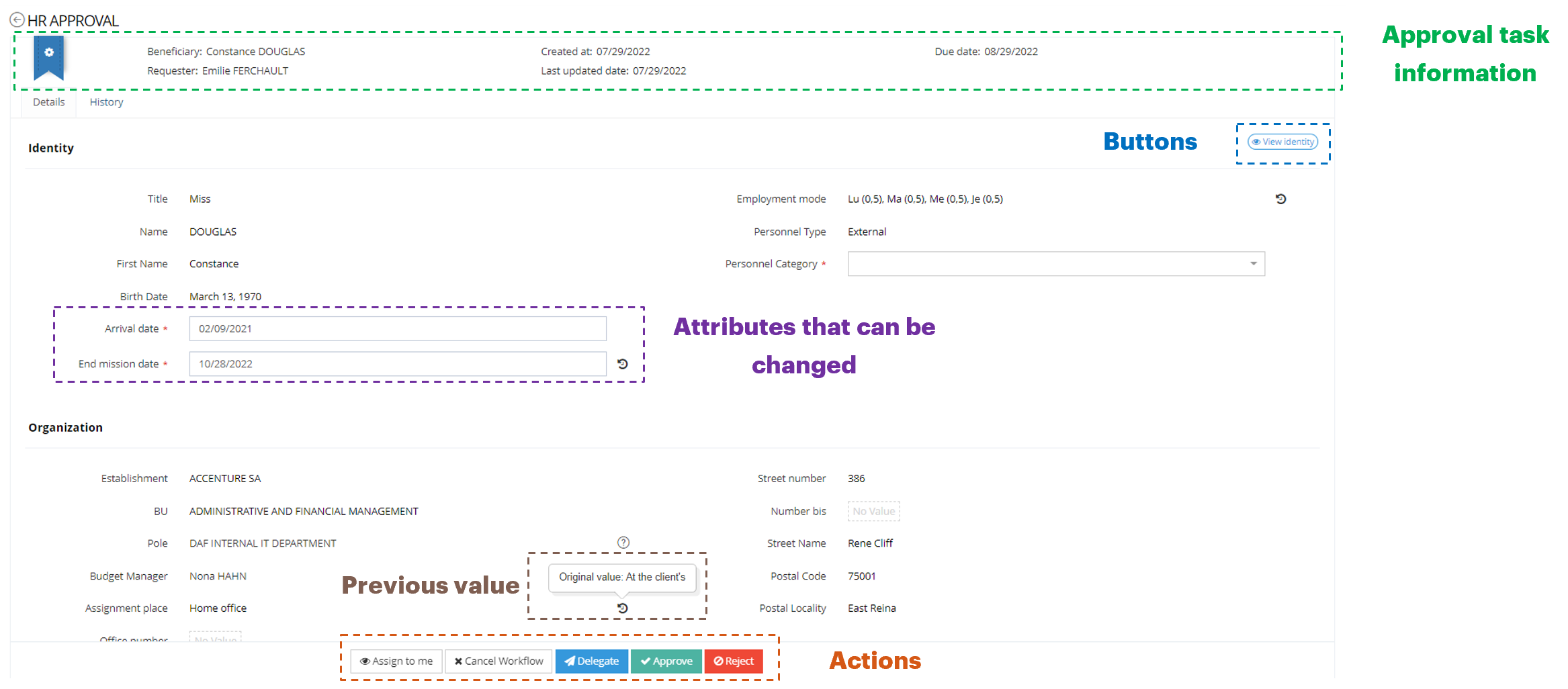Click the Arrival date input field
This screenshot has width=1568, height=689.
click(x=397, y=329)
